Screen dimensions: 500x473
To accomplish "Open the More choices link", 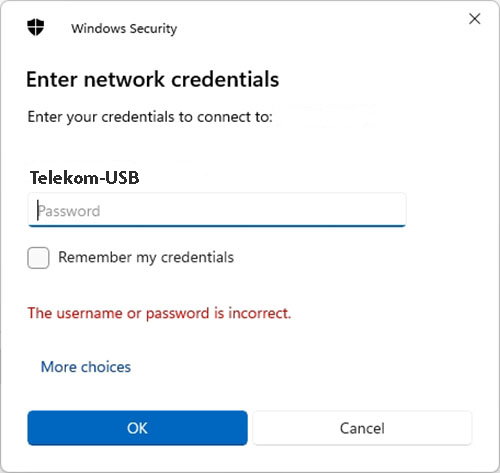I will pyautogui.click(x=86, y=367).
